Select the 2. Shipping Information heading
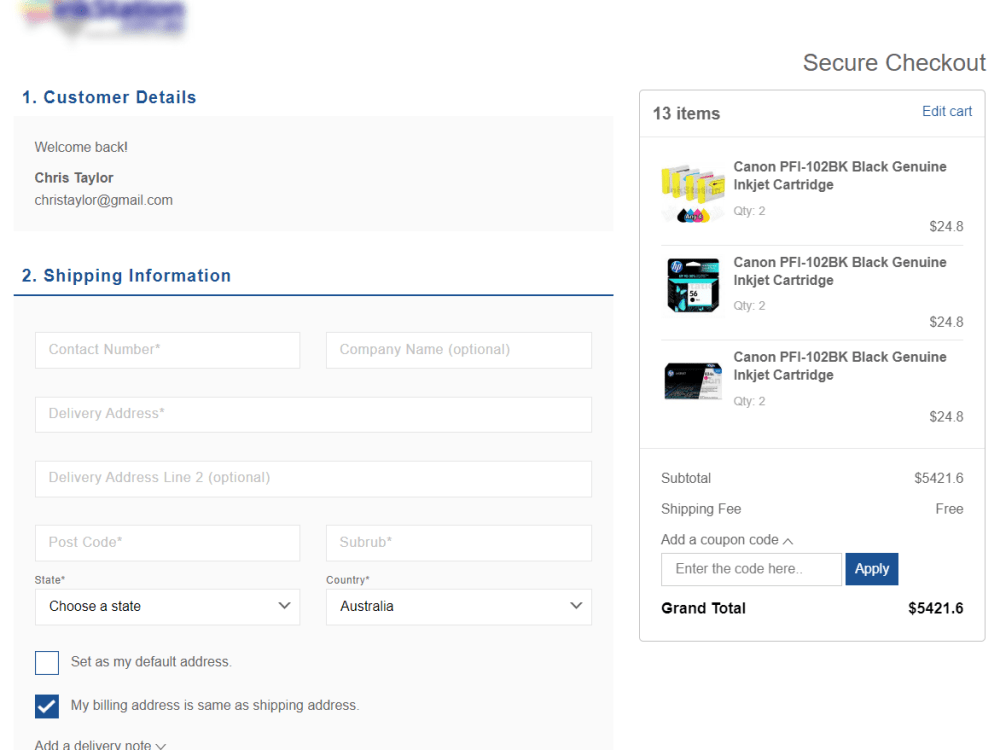The height and width of the screenshot is (750, 1000). tap(126, 276)
